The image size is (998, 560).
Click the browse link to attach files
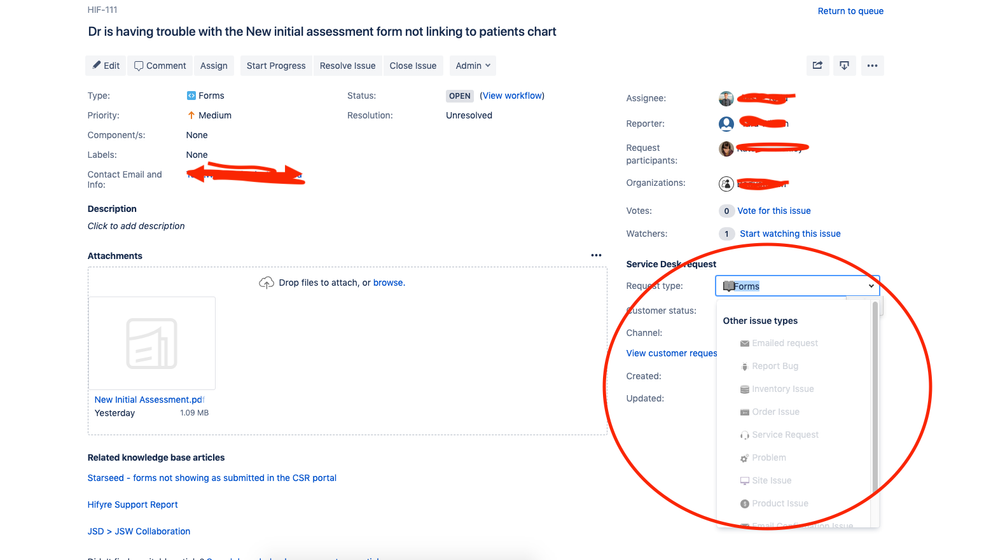coord(388,283)
